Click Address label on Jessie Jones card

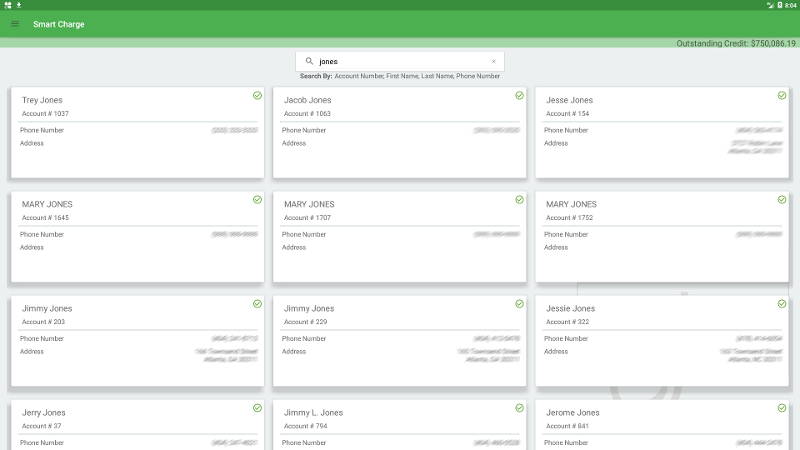point(556,352)
